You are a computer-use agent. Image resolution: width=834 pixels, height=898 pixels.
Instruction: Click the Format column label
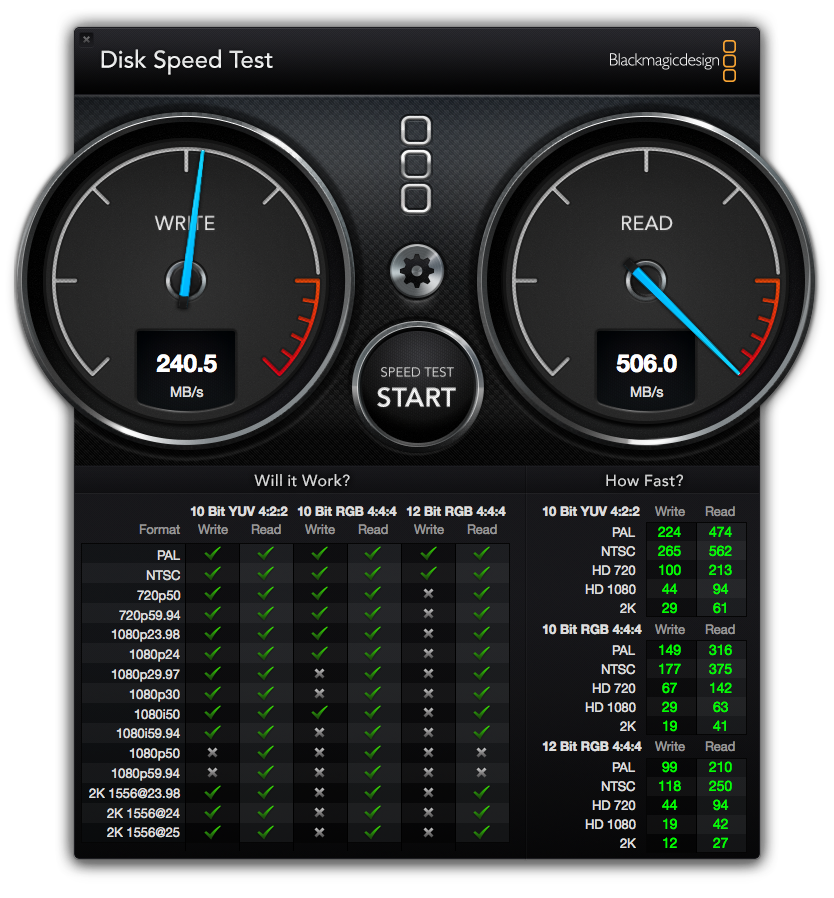(159, 529)
